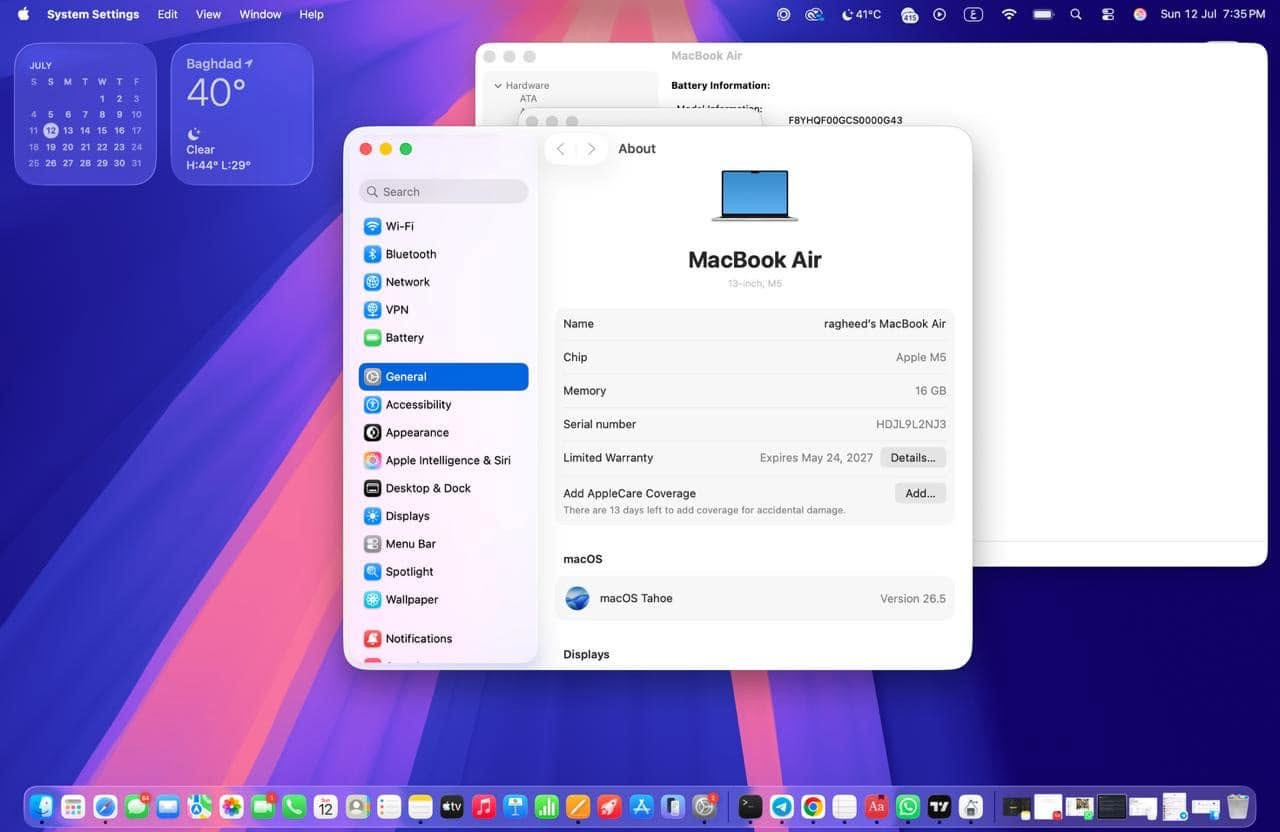Image resolution: width=1280 pixels, height=832 pixels.
Task: Open Google Chrome from the Dock
Action: [813, 807]
